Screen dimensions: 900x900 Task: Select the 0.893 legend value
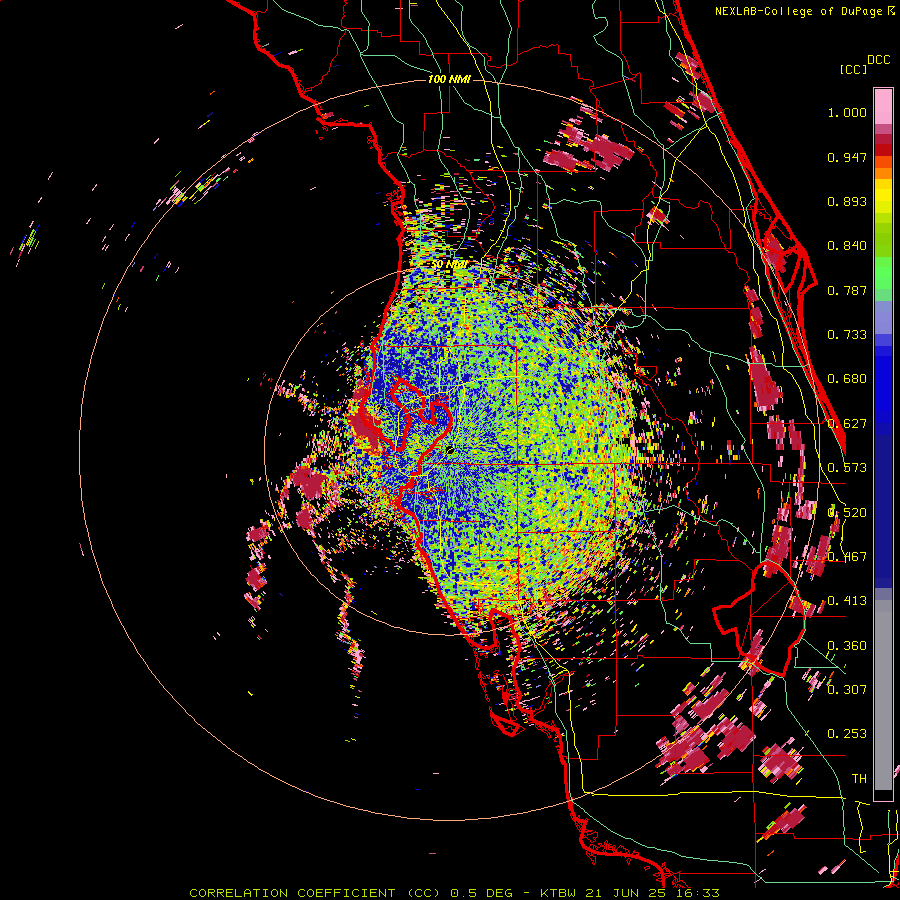pos(847,201)
